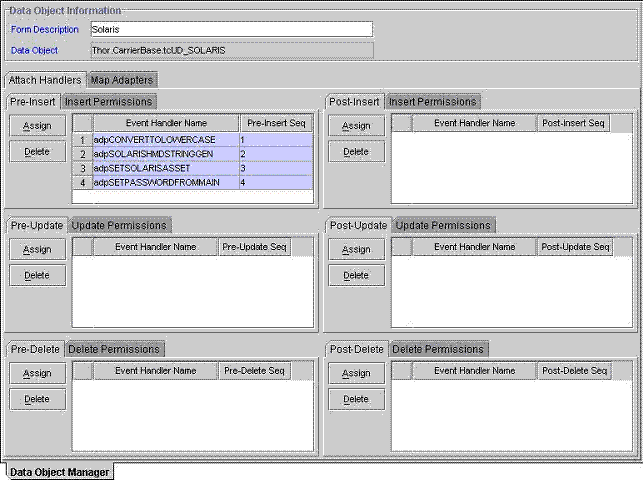
Task: Click the Pre-Delete Seq column header
Action: click(x=254, y=371)
